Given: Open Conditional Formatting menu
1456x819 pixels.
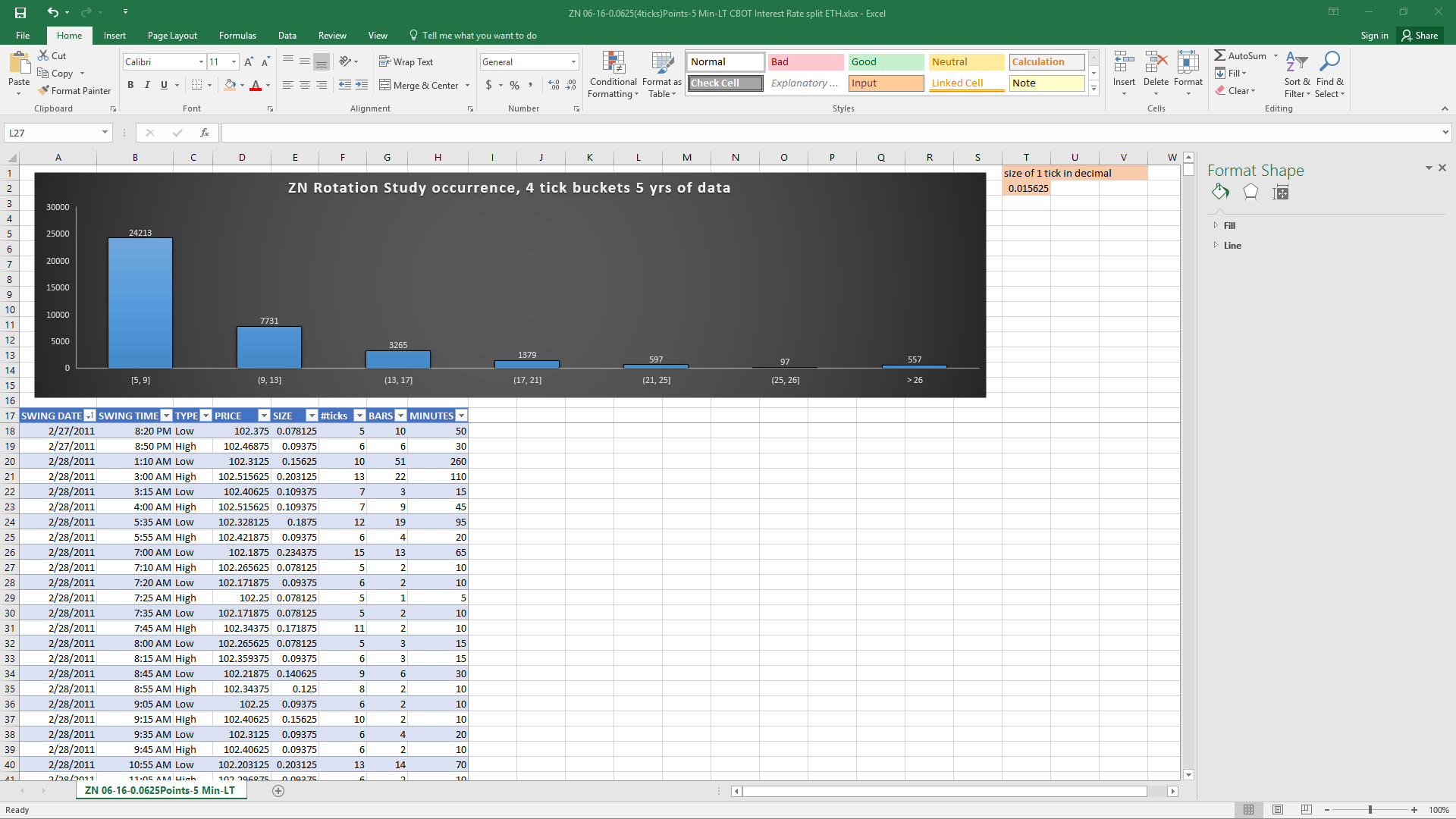Looking at the screenshot, I should [x=613, y=74].
